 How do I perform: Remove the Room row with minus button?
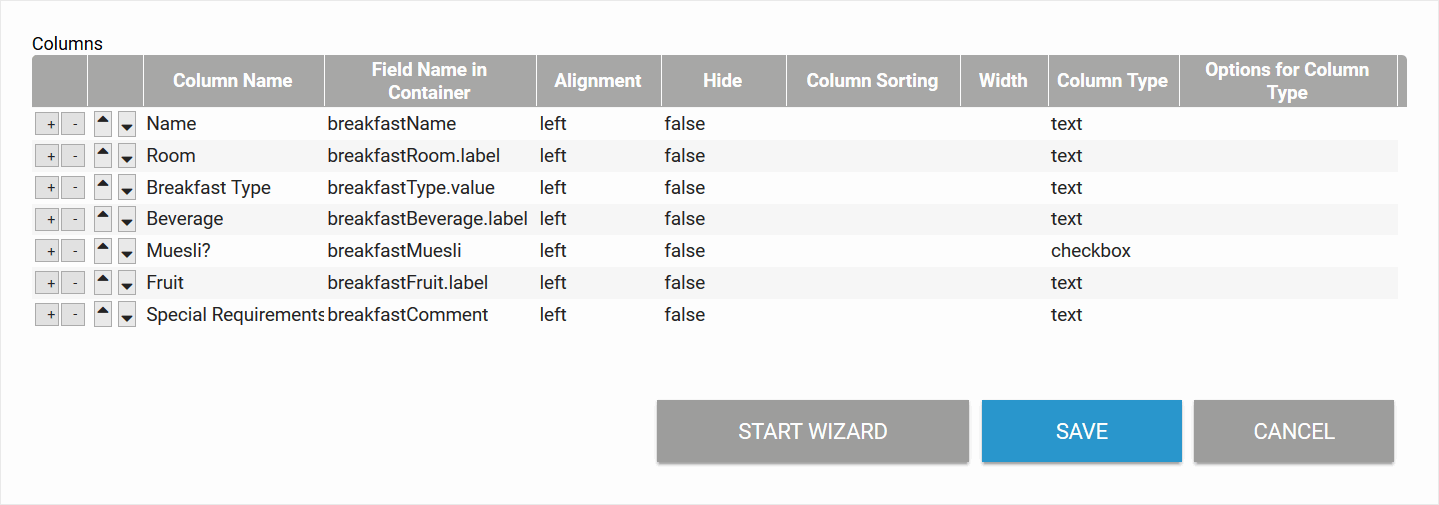tap(73, 156)
